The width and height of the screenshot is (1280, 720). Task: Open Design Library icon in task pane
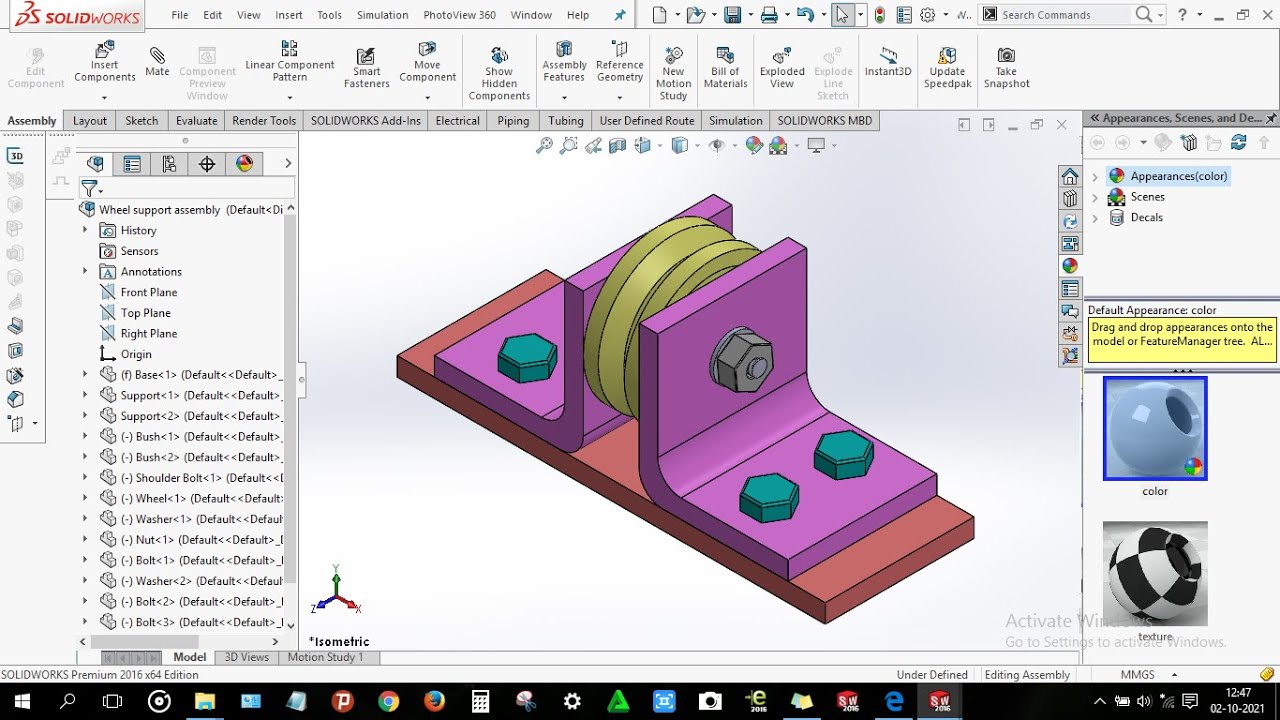[1070, 199]
